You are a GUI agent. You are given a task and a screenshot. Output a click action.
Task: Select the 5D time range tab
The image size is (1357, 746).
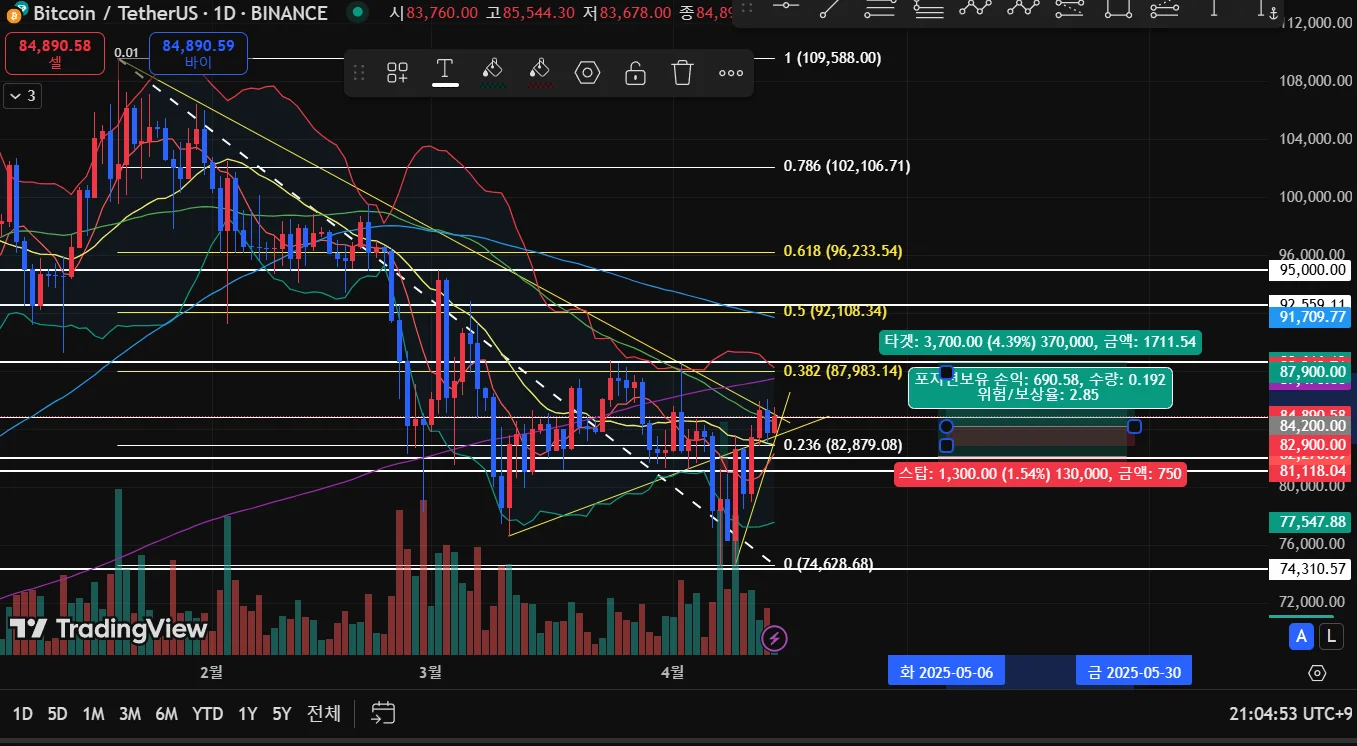coord(58,714)
